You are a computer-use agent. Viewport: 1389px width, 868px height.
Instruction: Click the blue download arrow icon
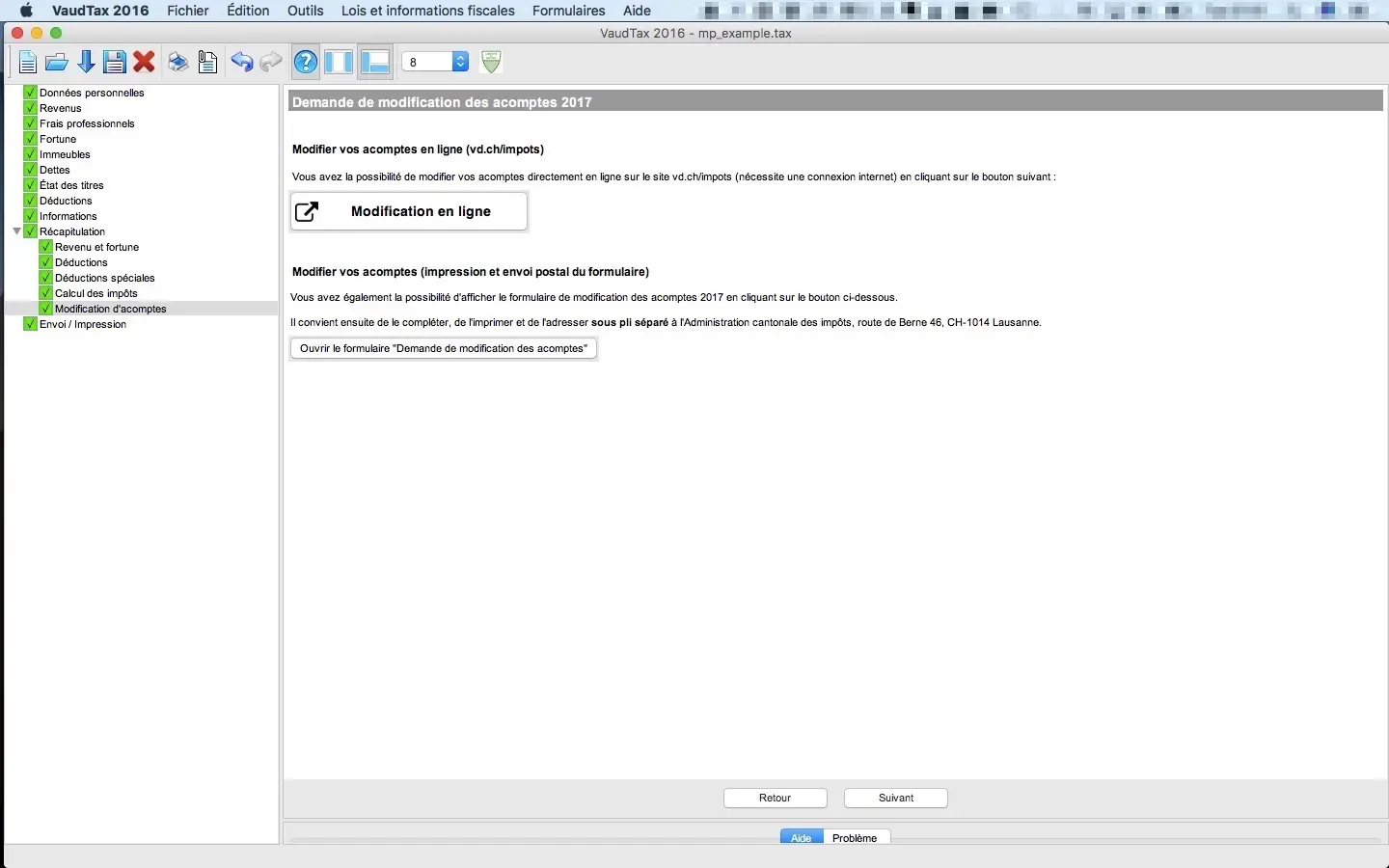(x=86, y=63)
